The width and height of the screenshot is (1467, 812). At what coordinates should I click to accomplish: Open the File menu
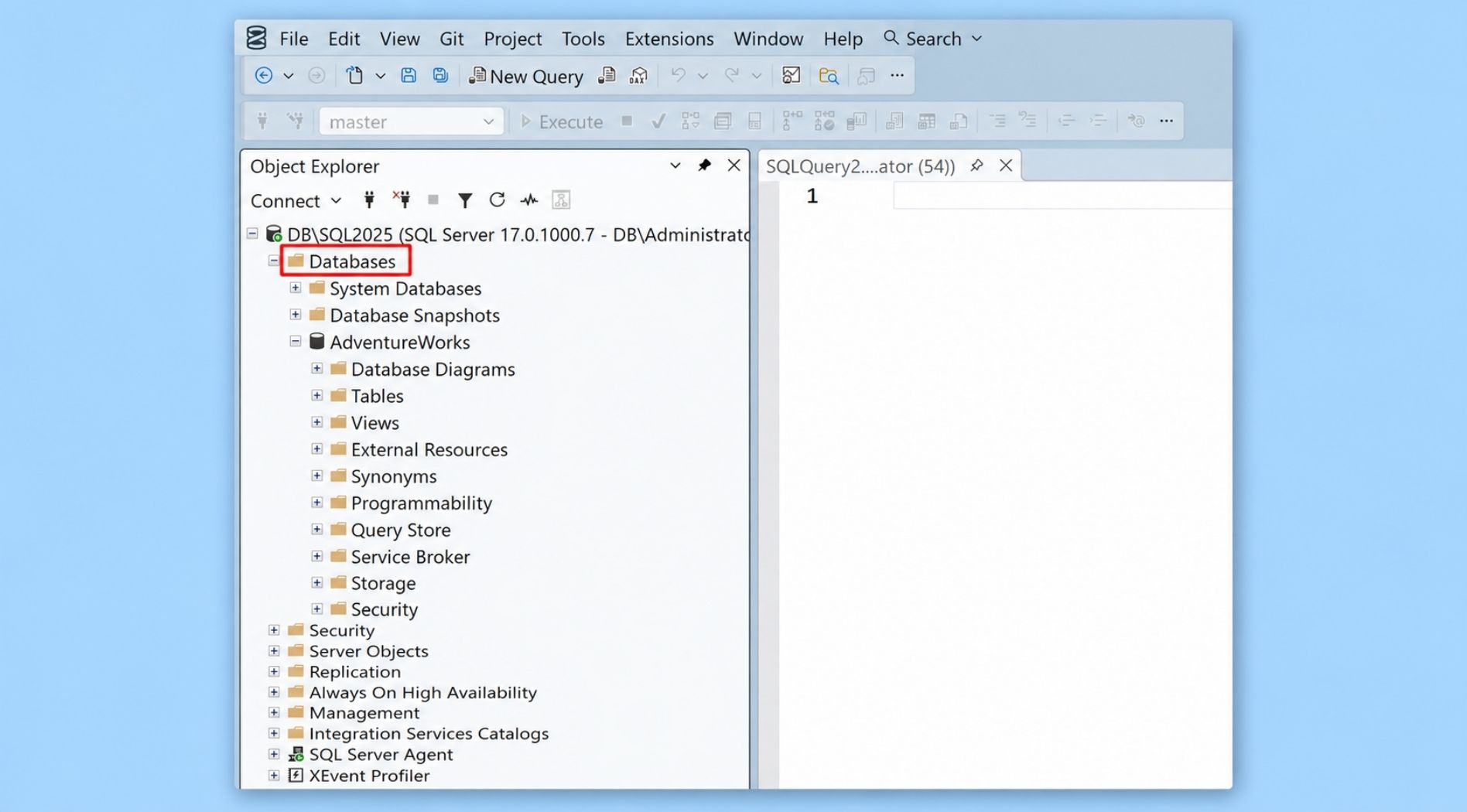click(x=294, y=39)
